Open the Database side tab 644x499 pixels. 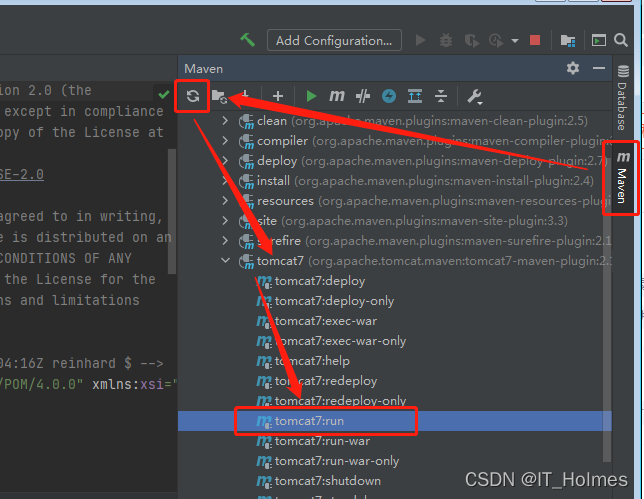623,97
